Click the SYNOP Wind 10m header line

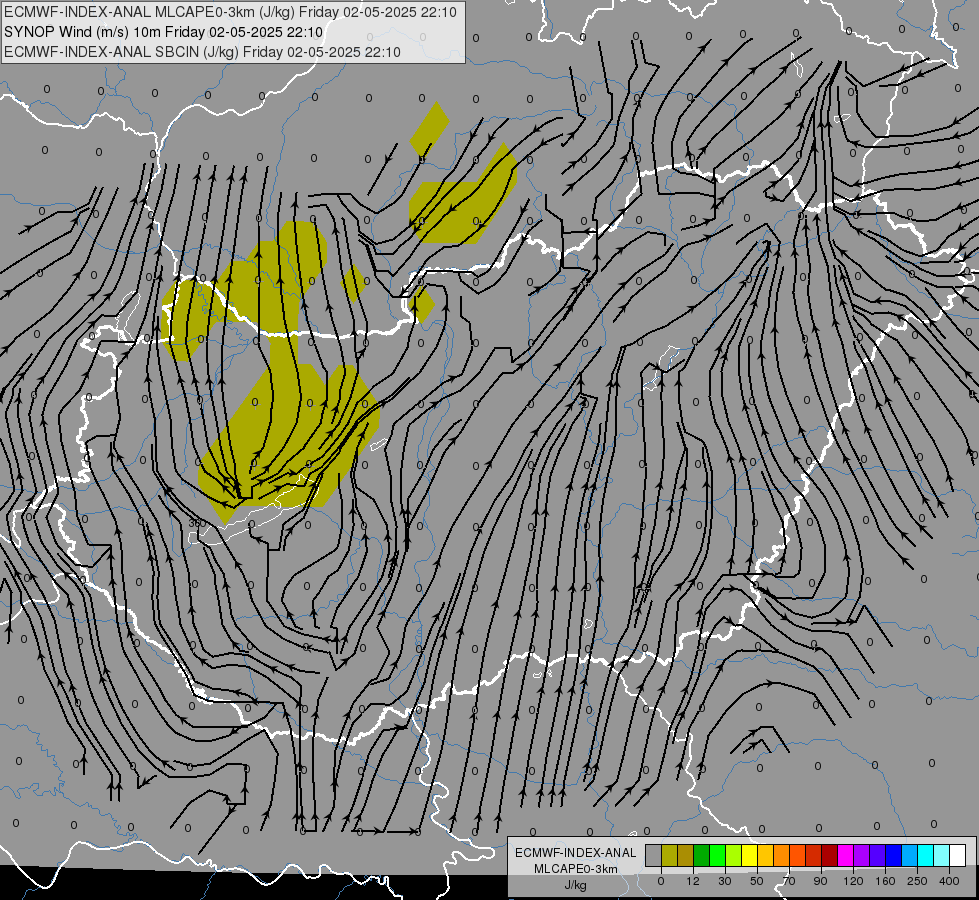coord(163,32)
